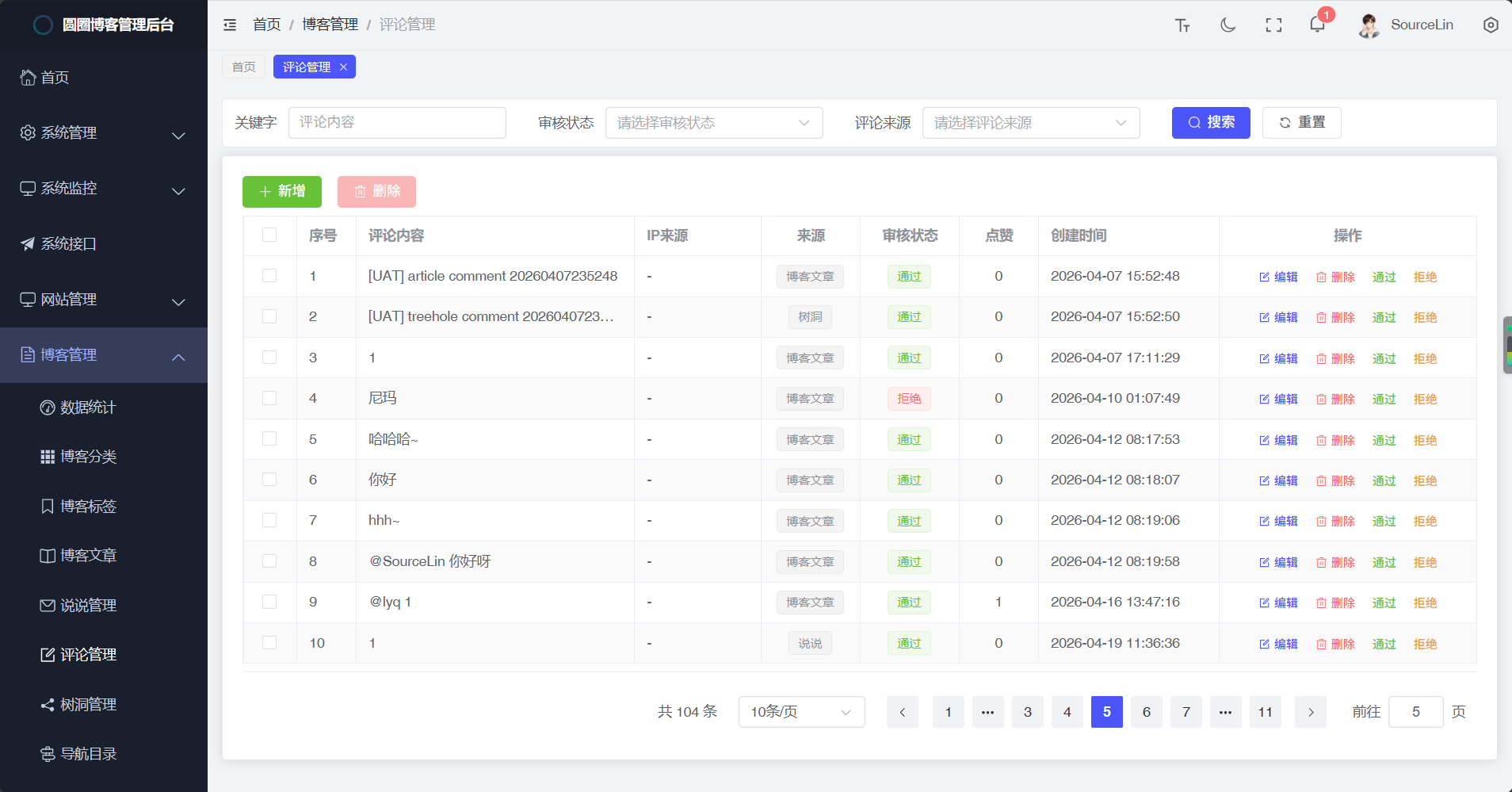Collapse the 博客管理 sidebar menu
This screenshot has width=1512, height=792.
(104, 355)
